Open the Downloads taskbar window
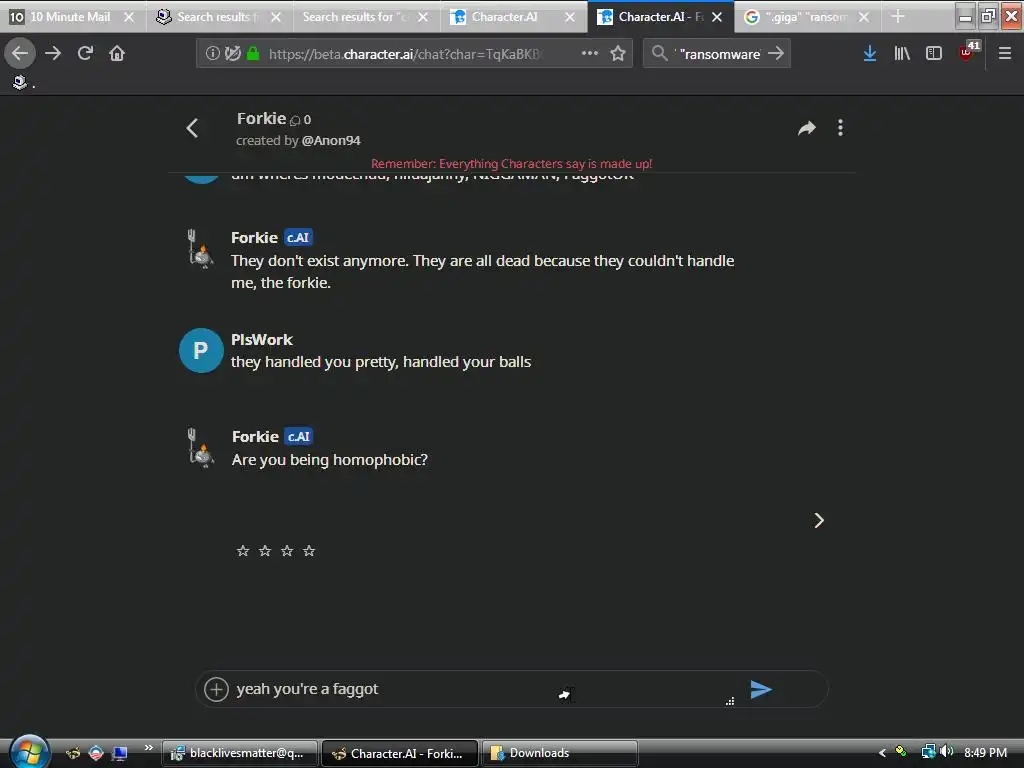This screenshot has height=768, width=1024. tap(559, 754)
